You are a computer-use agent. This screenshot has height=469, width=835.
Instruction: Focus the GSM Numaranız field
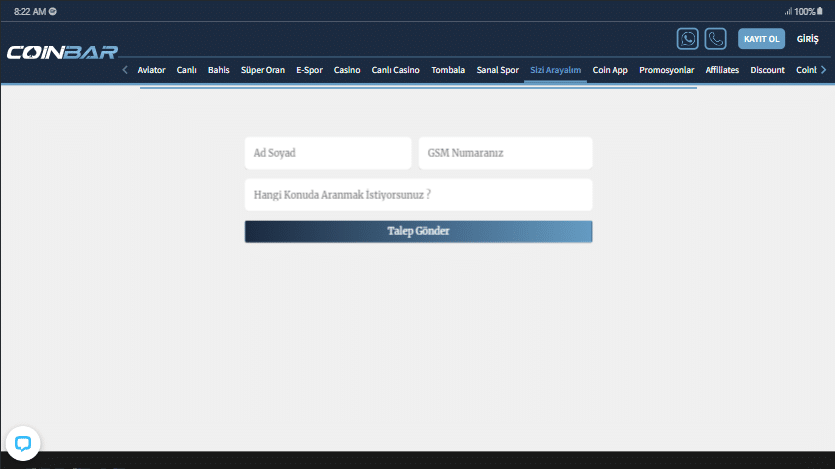tap(505, 153)
